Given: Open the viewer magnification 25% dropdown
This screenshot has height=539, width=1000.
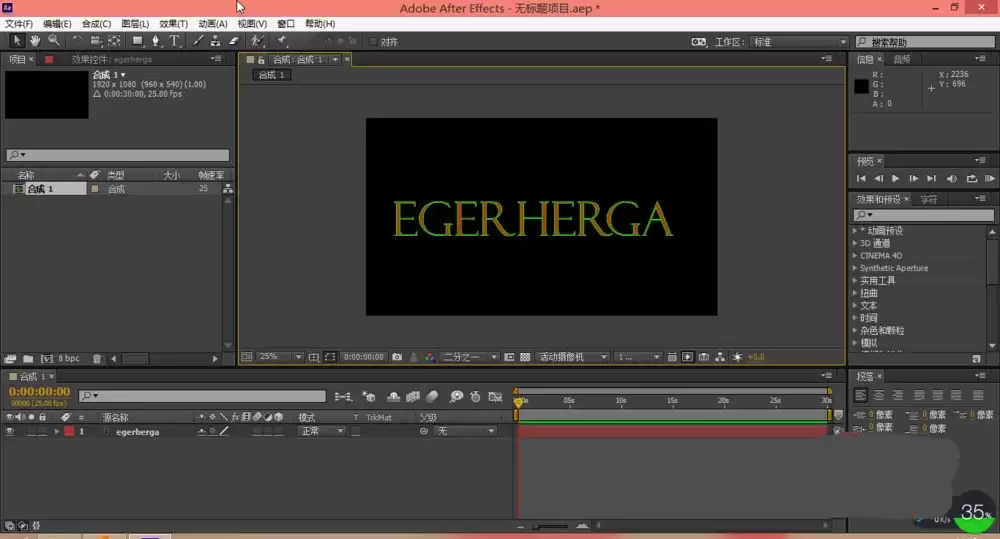Looking at the screenshot, I should 280,357.
